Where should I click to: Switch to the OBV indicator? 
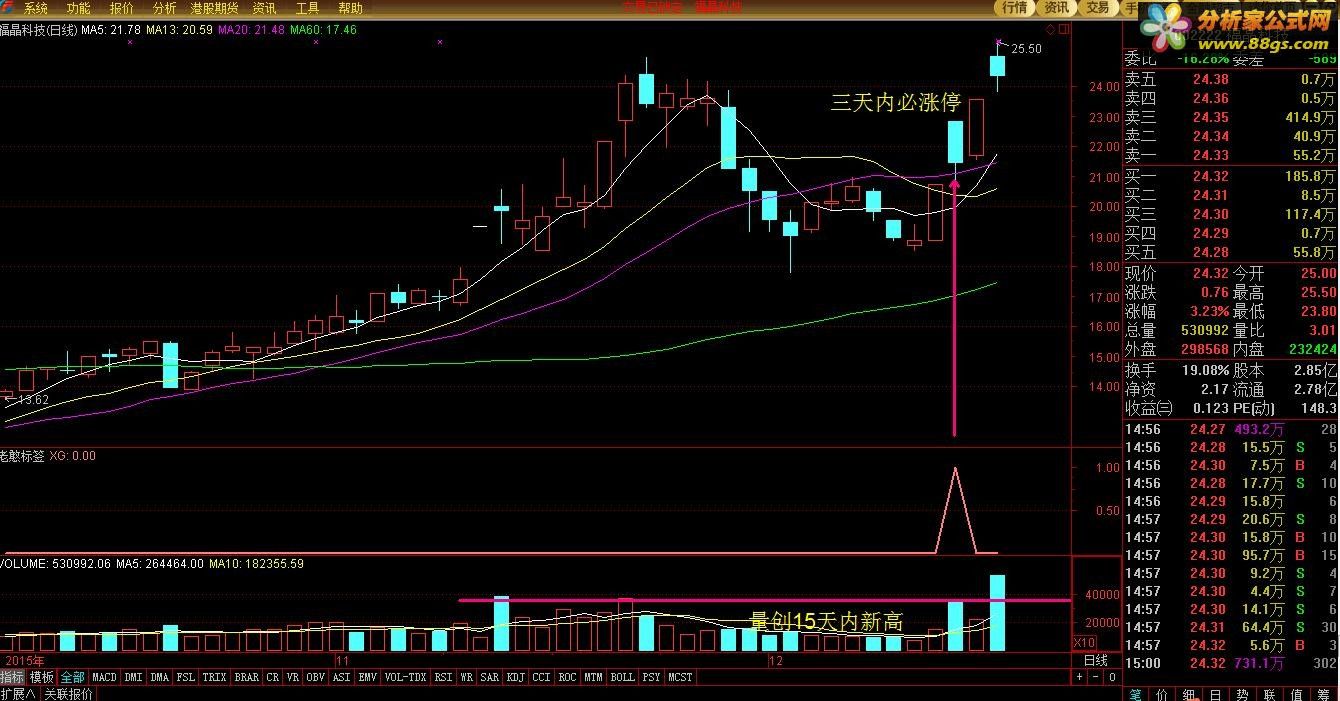315,677
